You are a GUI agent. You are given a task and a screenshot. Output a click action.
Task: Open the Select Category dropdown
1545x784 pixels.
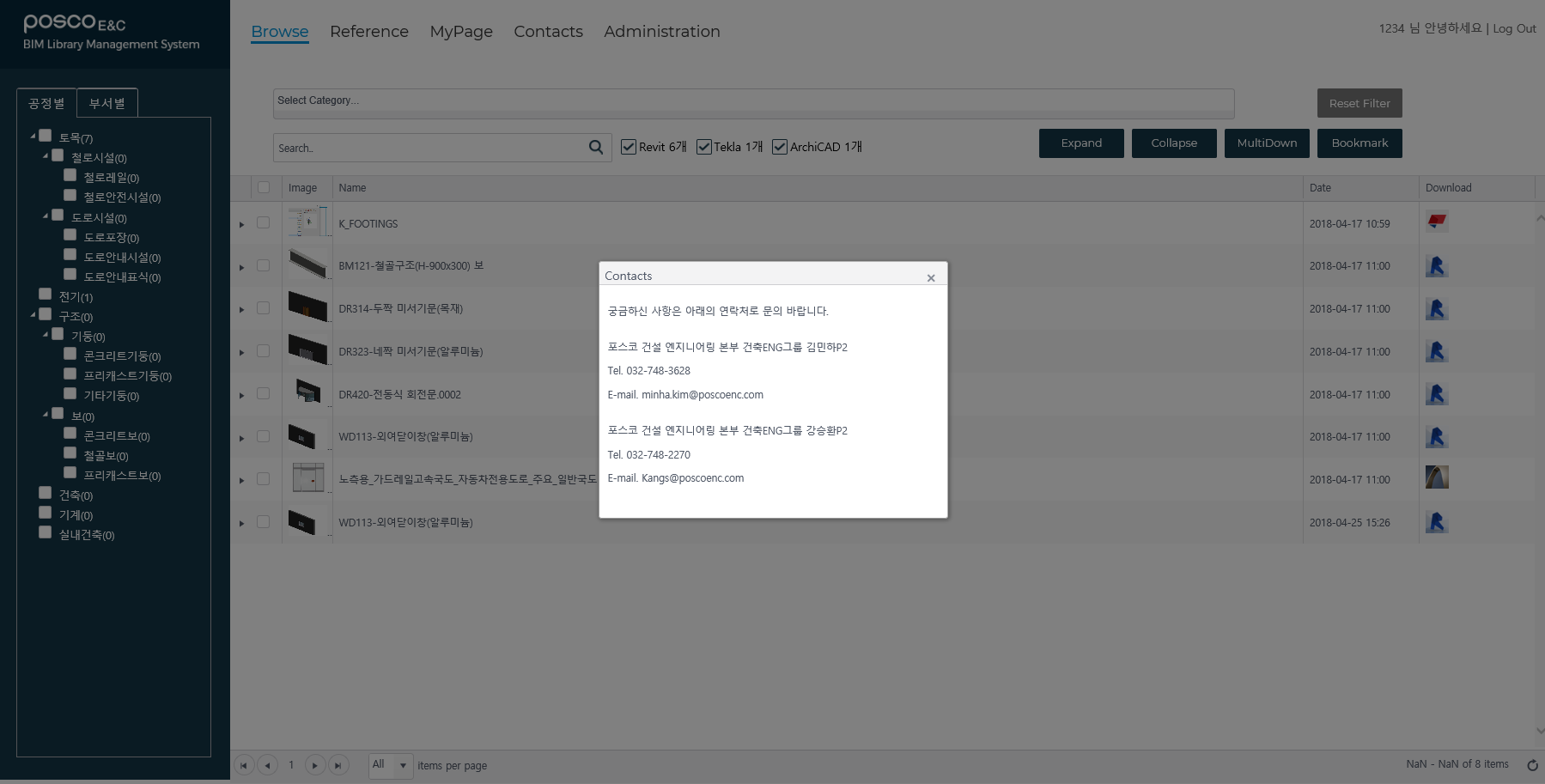click(x=753, y=103)
